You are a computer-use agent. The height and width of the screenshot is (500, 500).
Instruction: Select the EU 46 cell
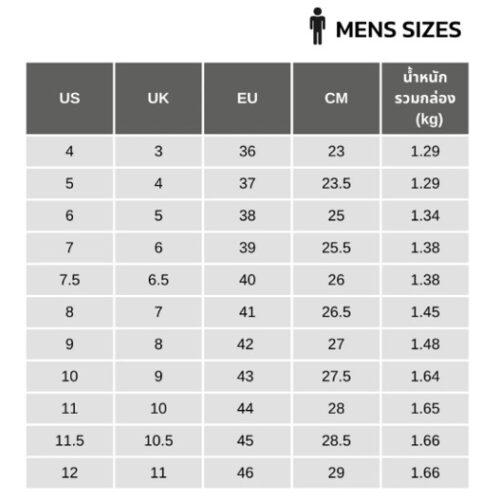pos(247,473)
